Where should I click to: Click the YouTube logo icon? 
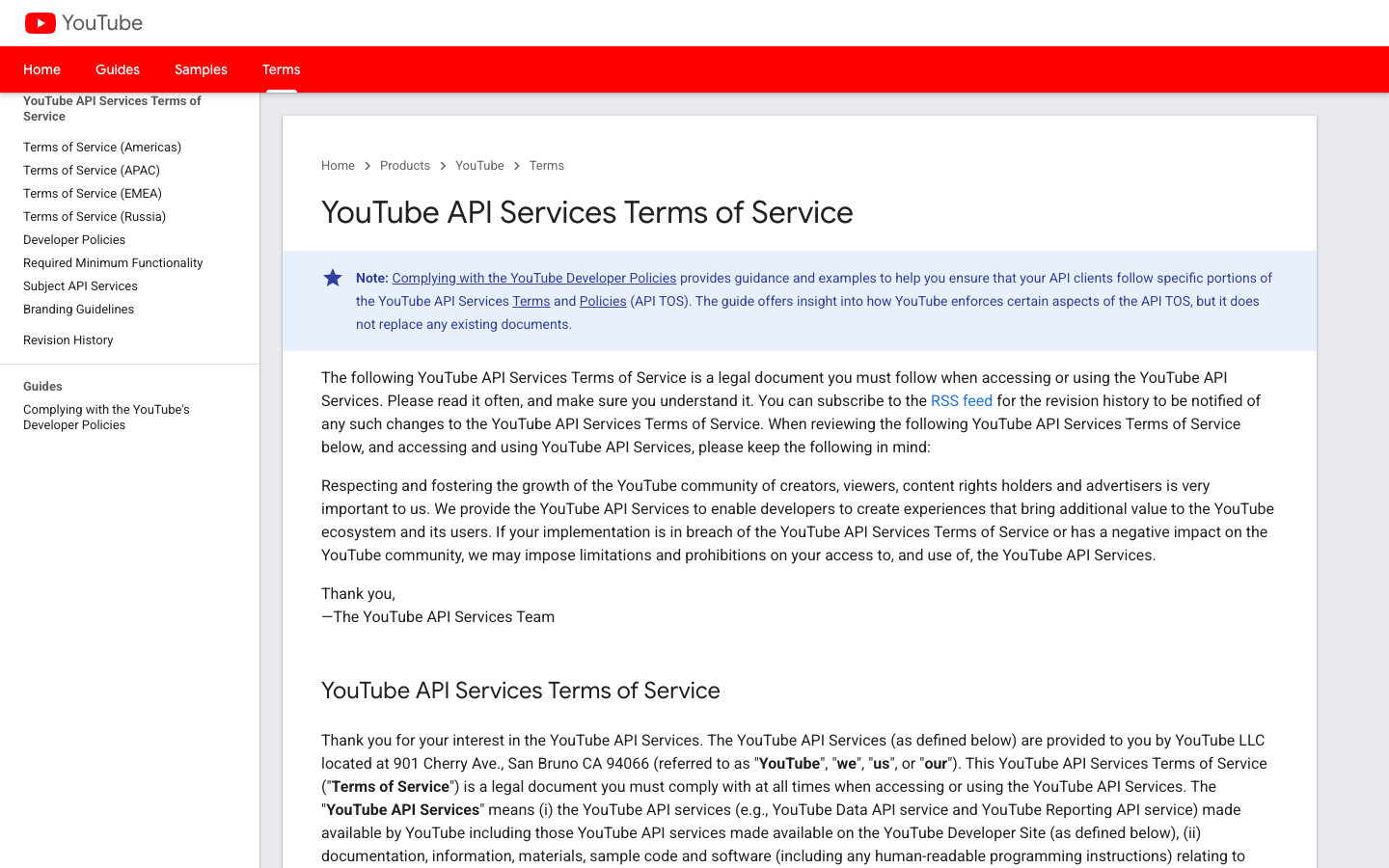click(41, 23)
